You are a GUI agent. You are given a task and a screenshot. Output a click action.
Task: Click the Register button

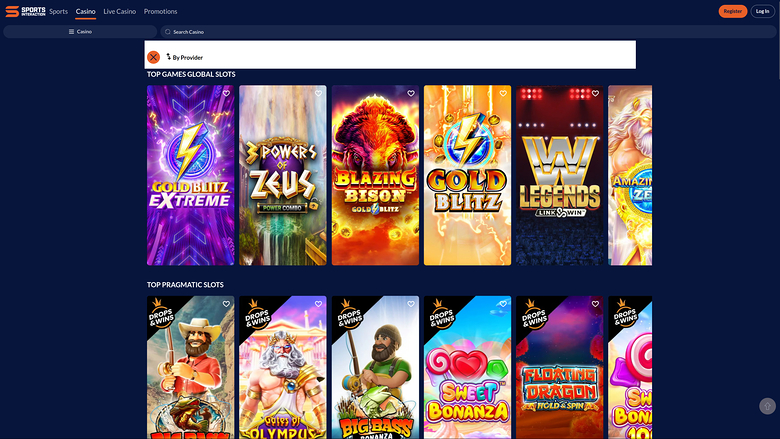(732, 11)
